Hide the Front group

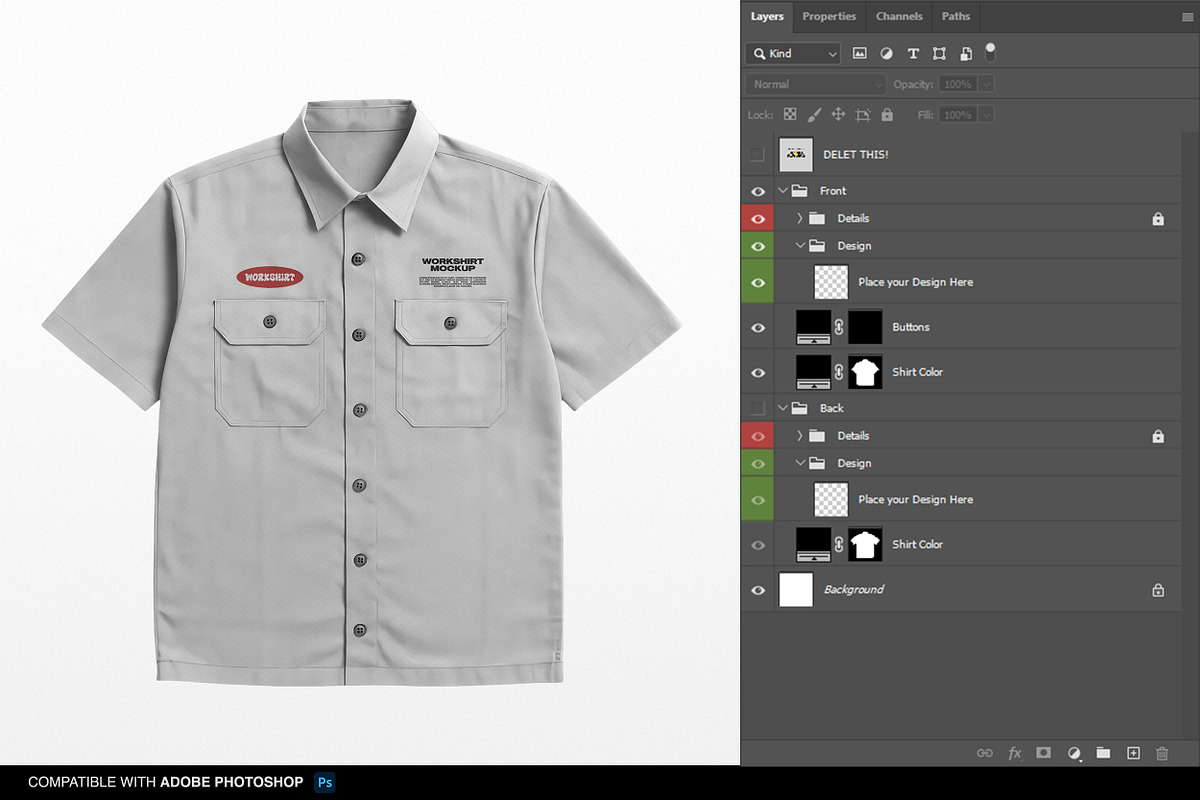[x=758, y=191]
